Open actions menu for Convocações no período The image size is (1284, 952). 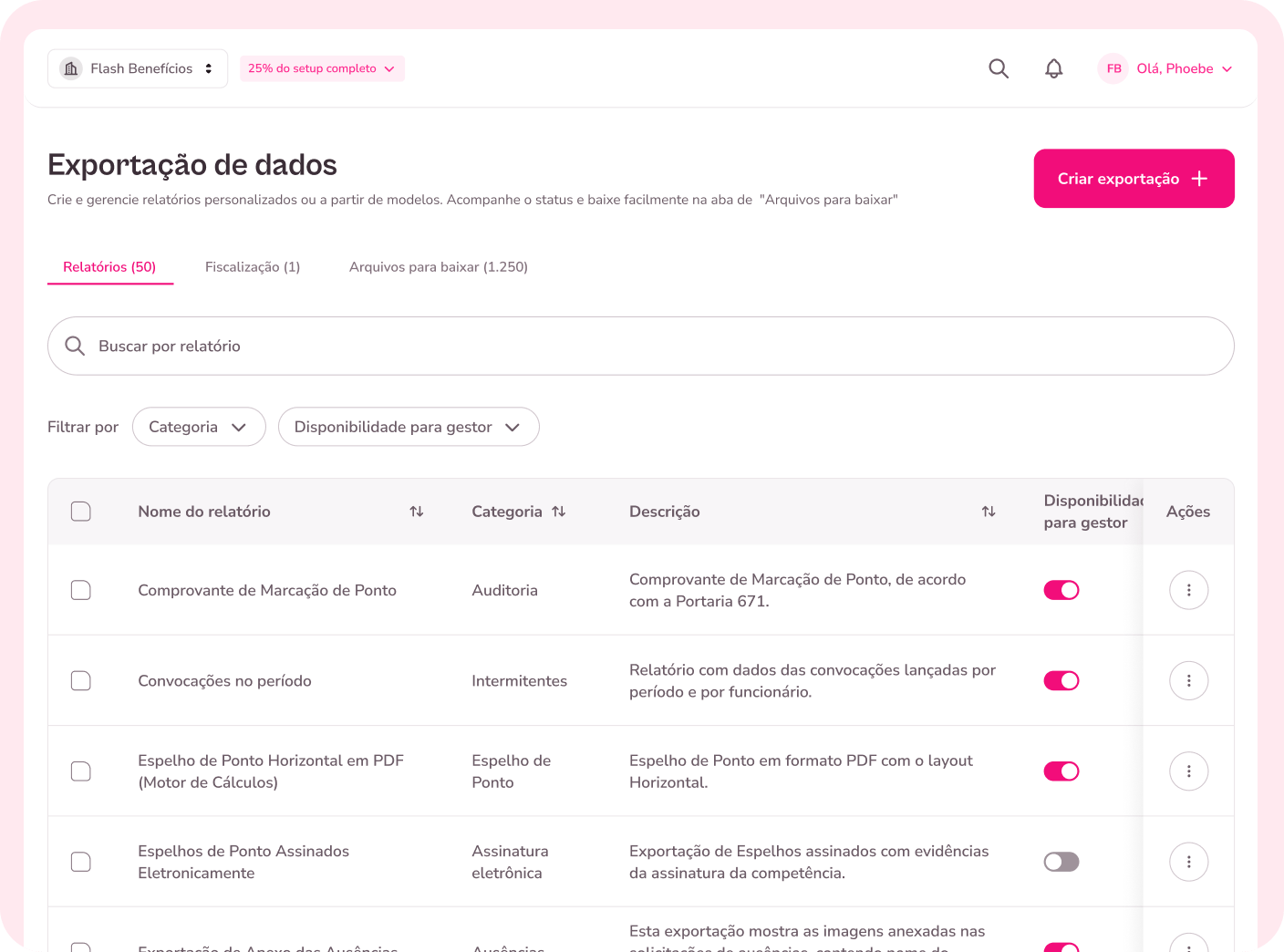click(1188, 680)
